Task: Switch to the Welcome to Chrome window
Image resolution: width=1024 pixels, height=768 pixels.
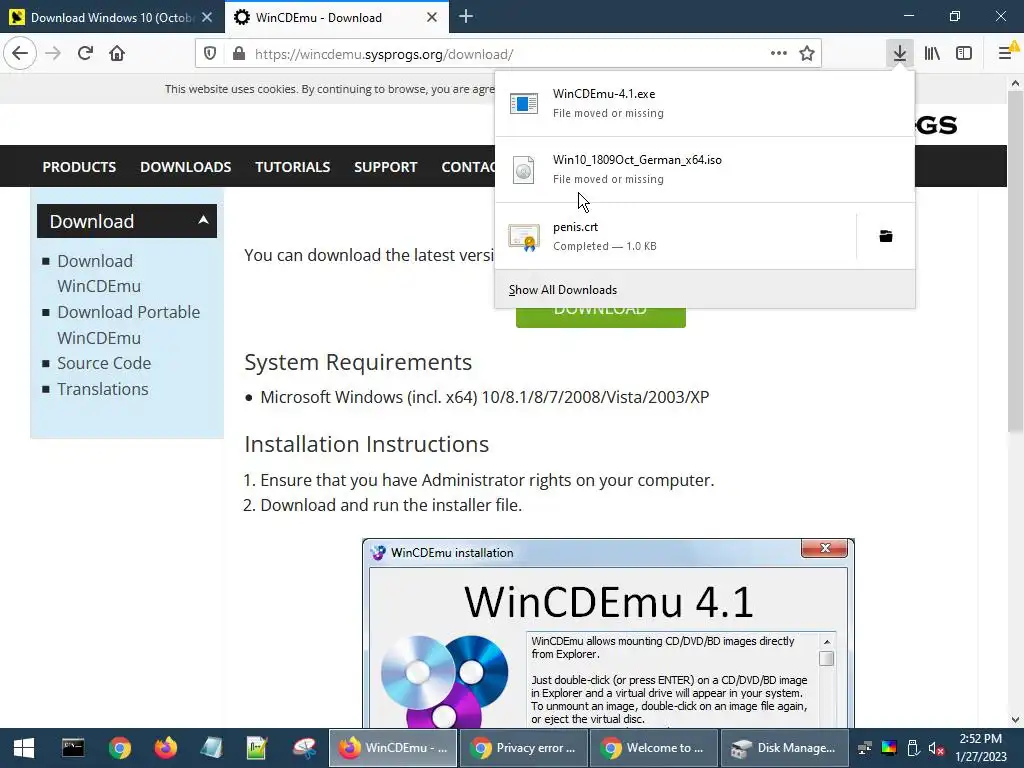Action: 654,748
